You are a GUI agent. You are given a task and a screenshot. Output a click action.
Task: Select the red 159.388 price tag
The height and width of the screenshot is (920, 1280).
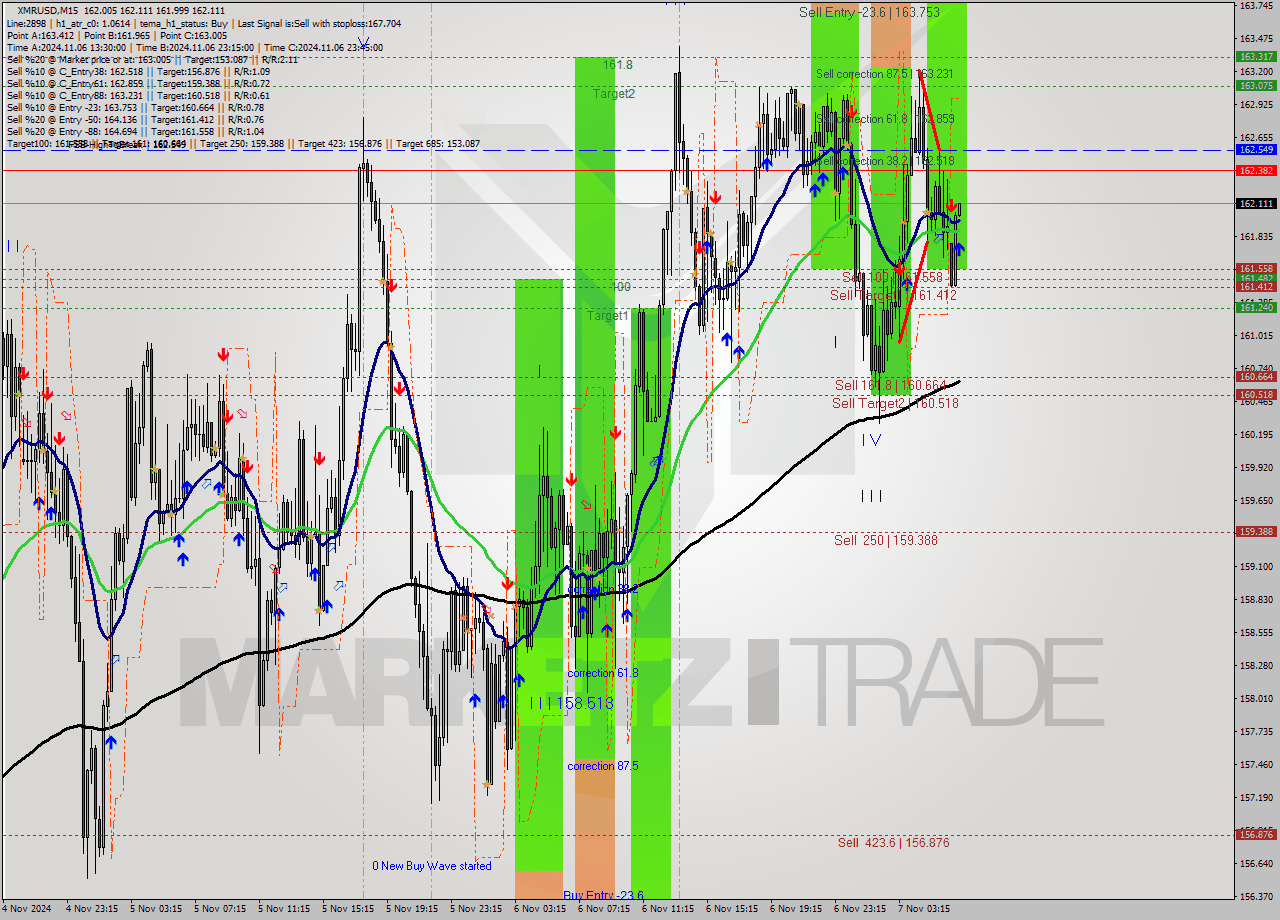click(1256, 531)
